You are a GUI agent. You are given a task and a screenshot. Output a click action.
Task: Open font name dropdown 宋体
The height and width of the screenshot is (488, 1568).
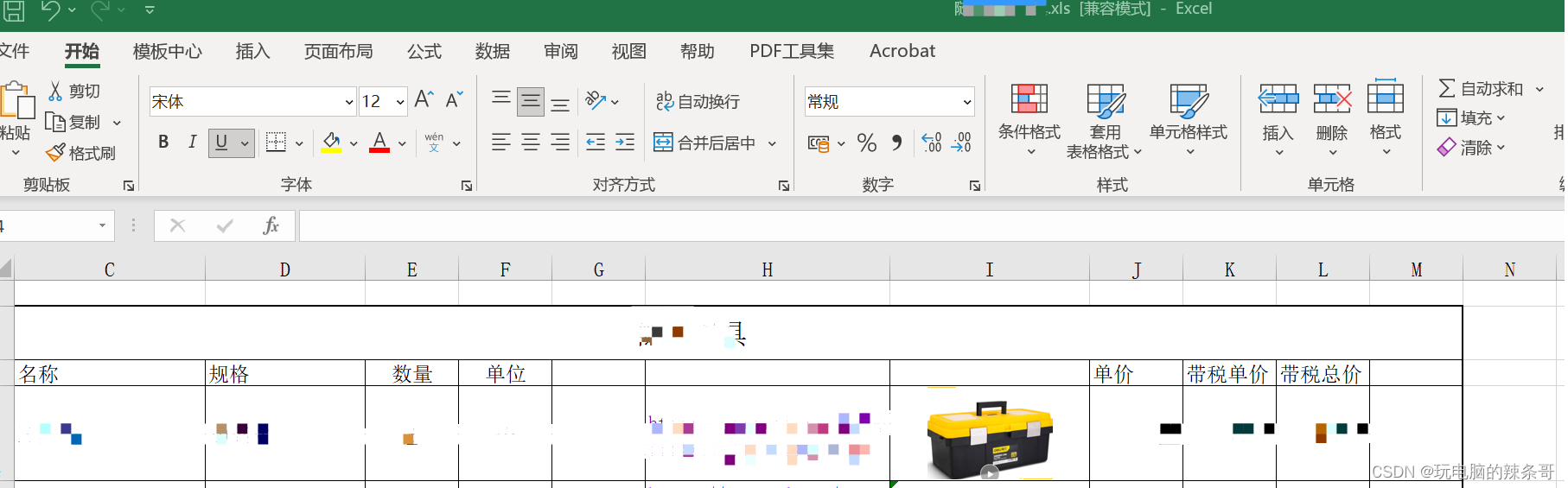click(x=349, y=102)
